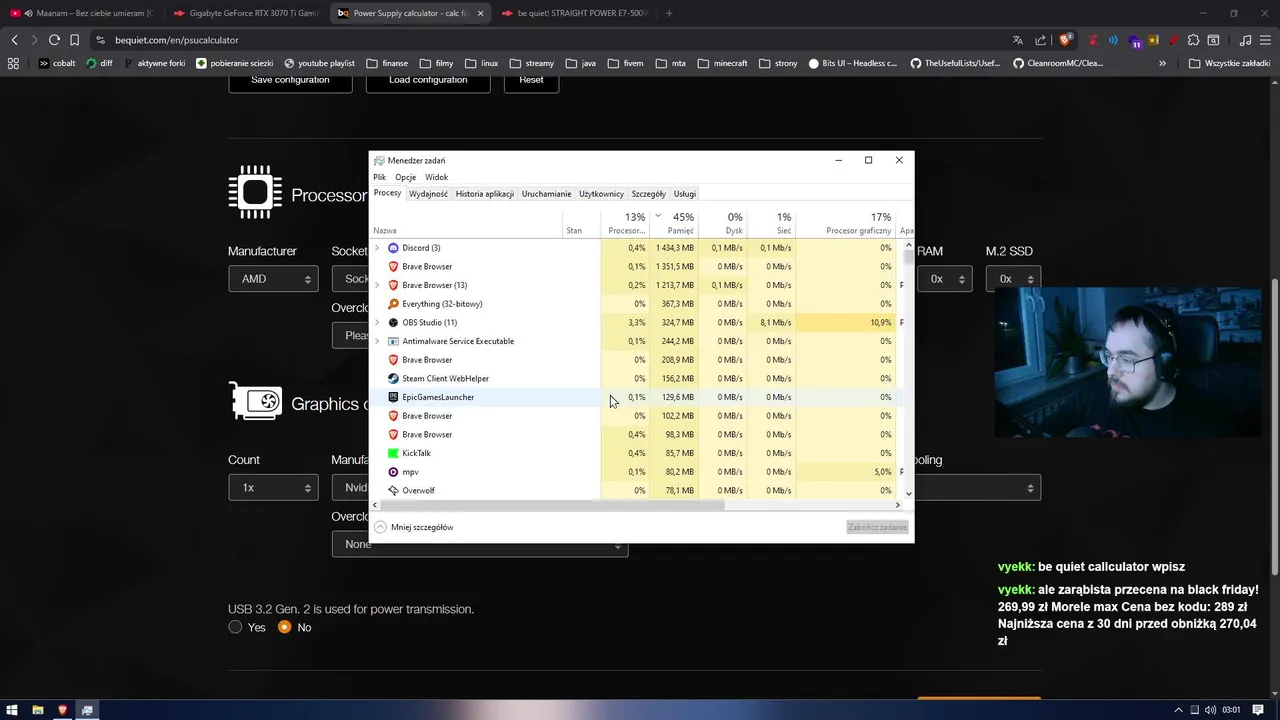The width and height of the screenshot is (1280, 720).
Task: Open the Opcje menu in Task Manager
Action: (405, 177)
